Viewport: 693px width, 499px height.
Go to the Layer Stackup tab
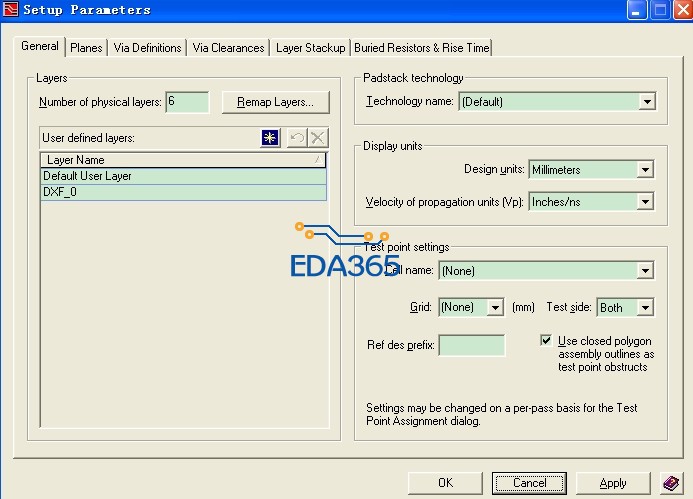310,48
